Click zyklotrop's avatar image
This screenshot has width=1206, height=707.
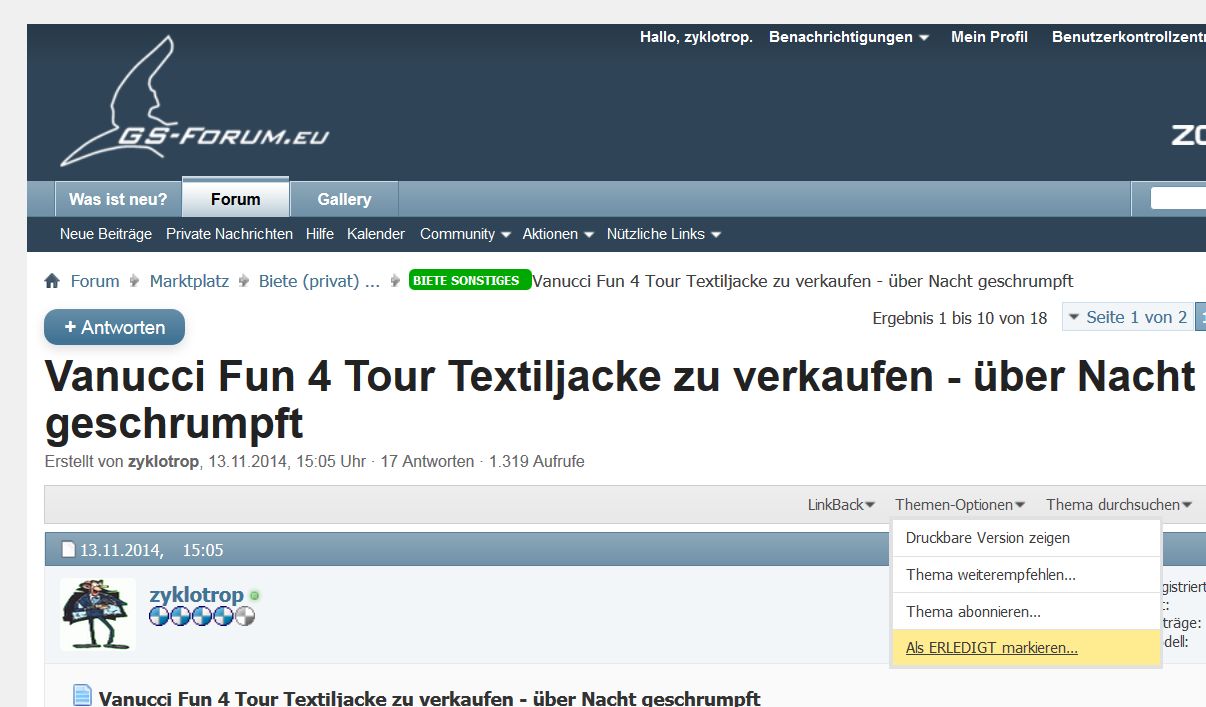[97, 614]
